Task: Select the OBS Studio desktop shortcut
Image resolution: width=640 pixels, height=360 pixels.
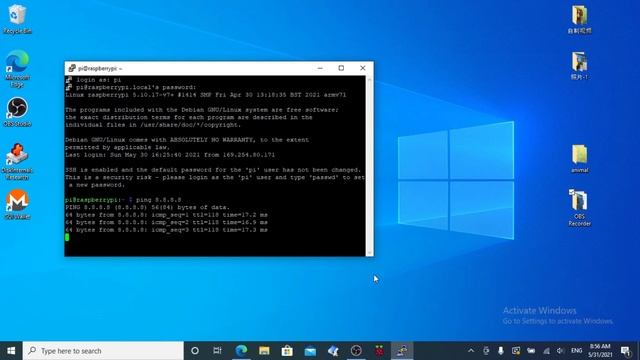Action: 17,112
